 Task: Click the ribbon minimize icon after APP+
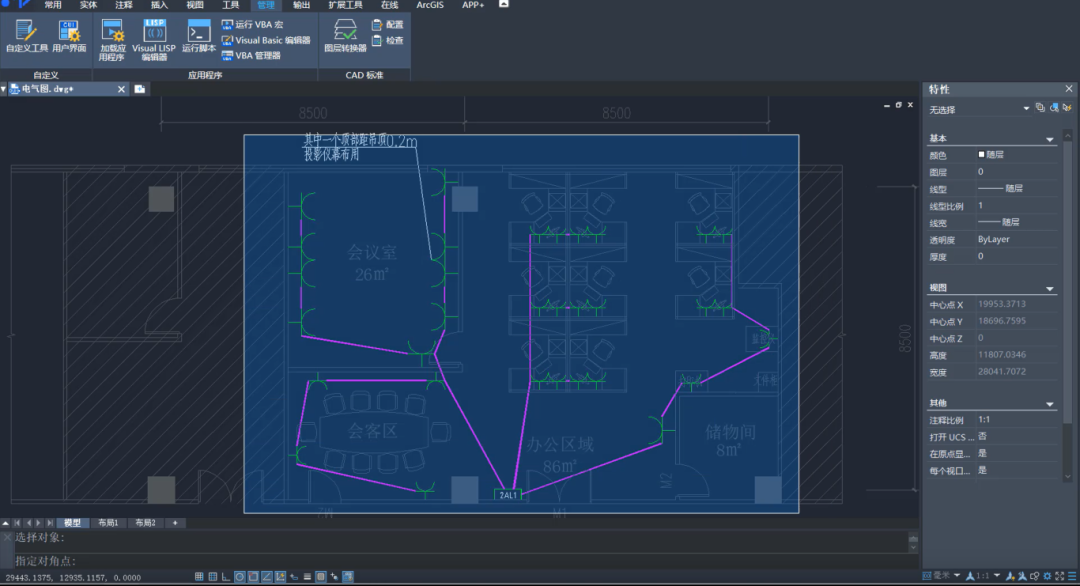click(503, 4)
